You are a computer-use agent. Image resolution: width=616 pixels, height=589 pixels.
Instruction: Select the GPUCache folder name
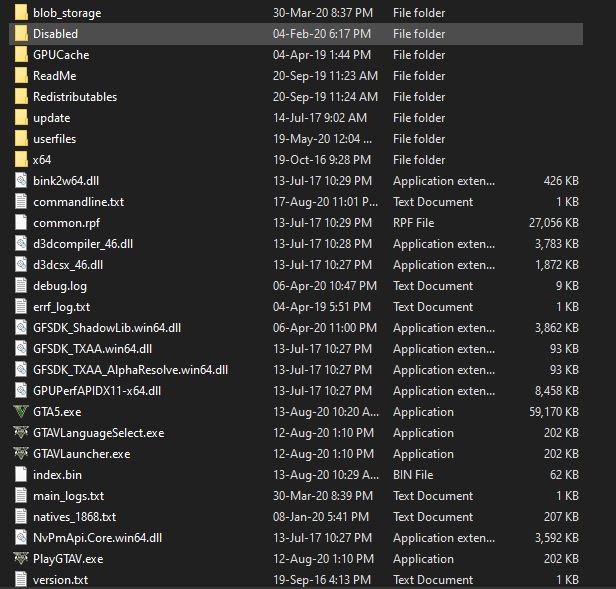[61, 55]
